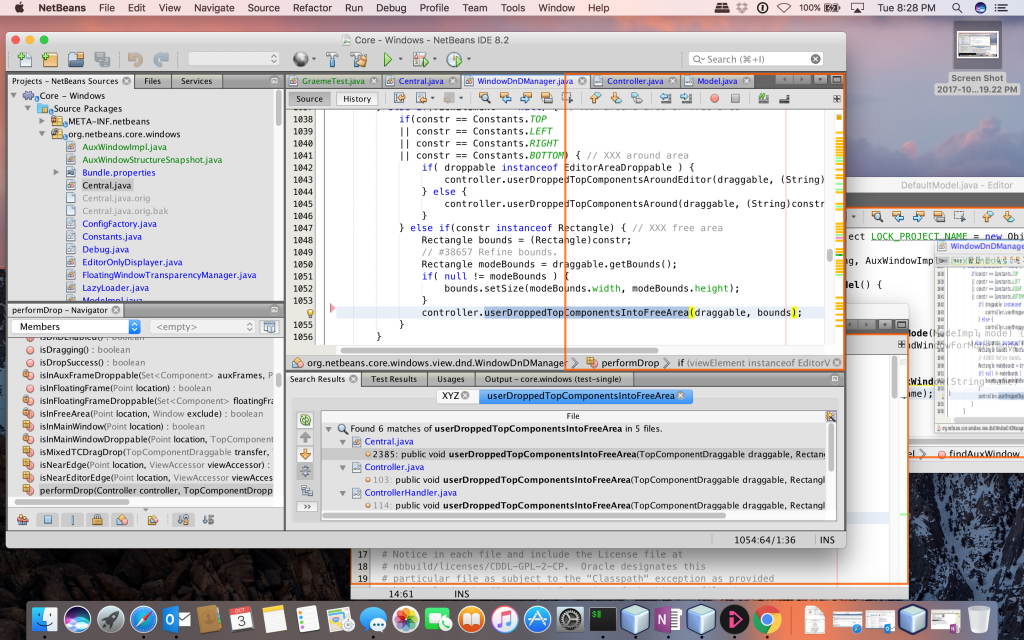
Task: Collapse the Source Packages node
Action: tap(28, 108)
